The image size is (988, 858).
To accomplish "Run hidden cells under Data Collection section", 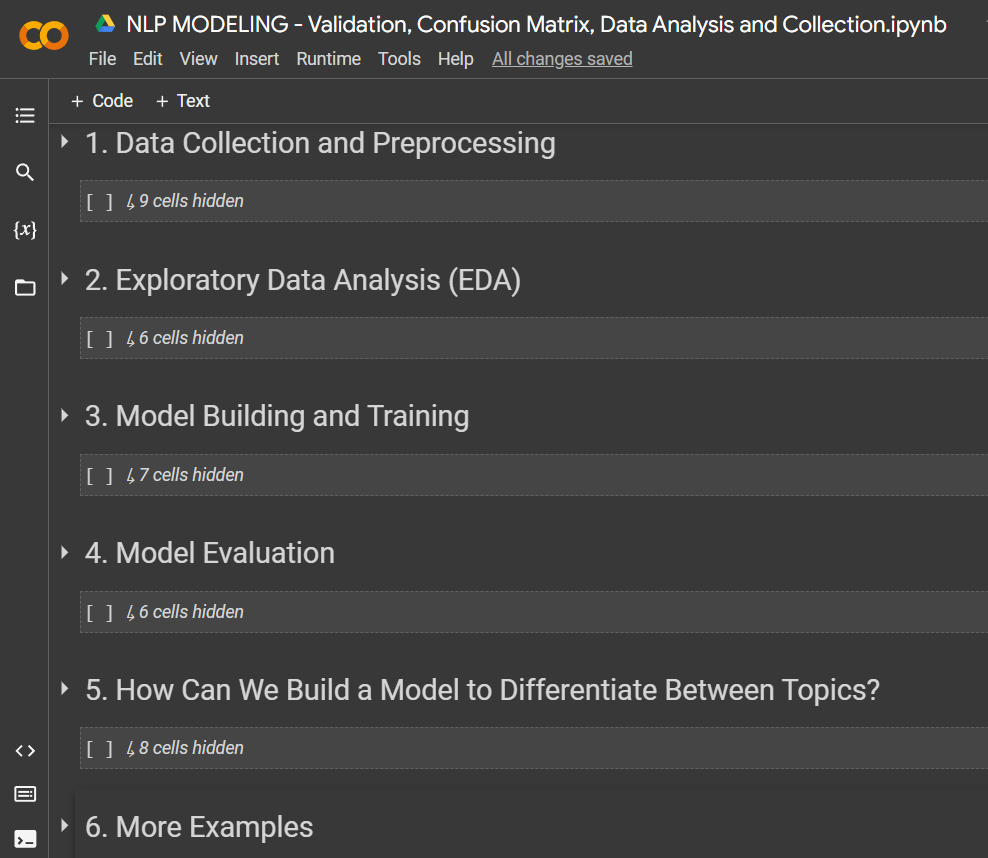I will tap(99, 201).
